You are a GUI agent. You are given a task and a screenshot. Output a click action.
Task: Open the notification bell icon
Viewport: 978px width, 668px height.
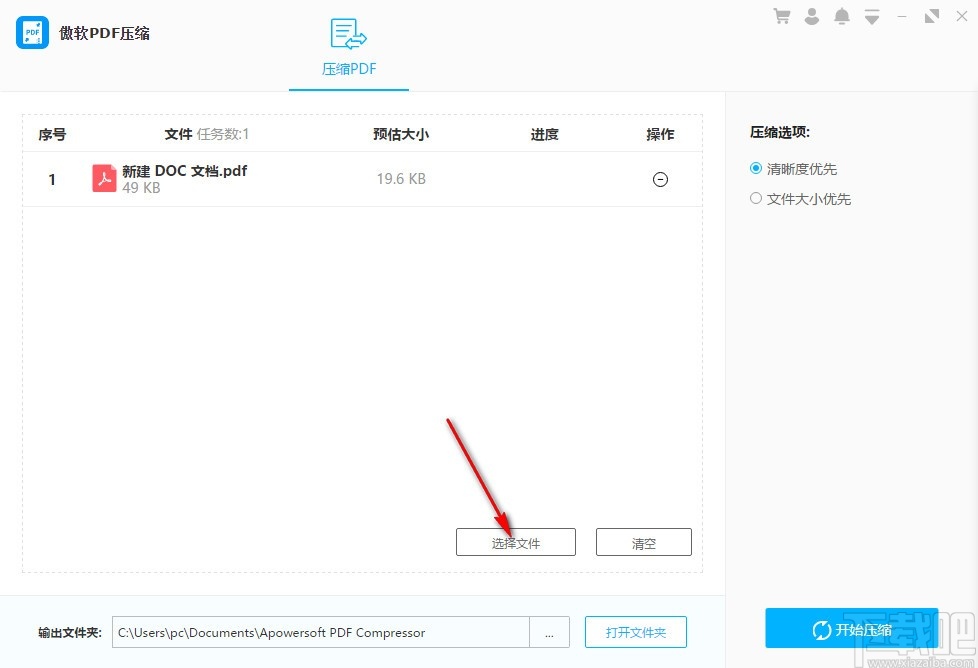click(x=841, y=16)
